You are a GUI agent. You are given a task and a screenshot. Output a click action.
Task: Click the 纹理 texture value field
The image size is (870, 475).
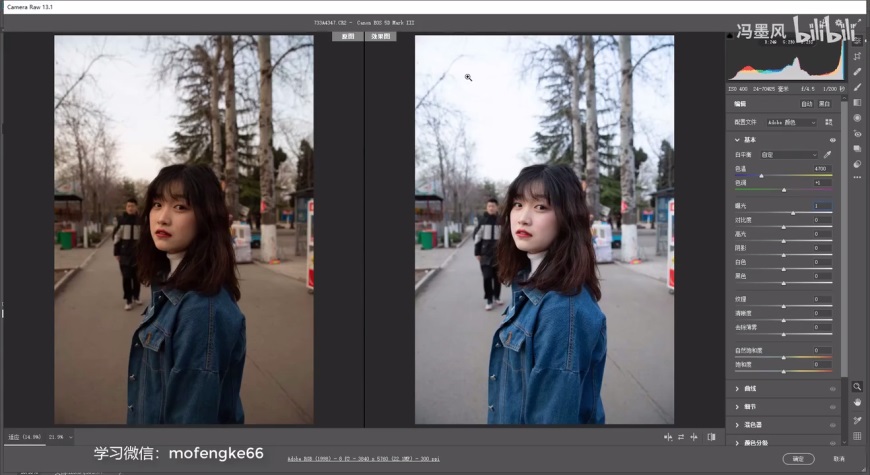tap(822, 299)
